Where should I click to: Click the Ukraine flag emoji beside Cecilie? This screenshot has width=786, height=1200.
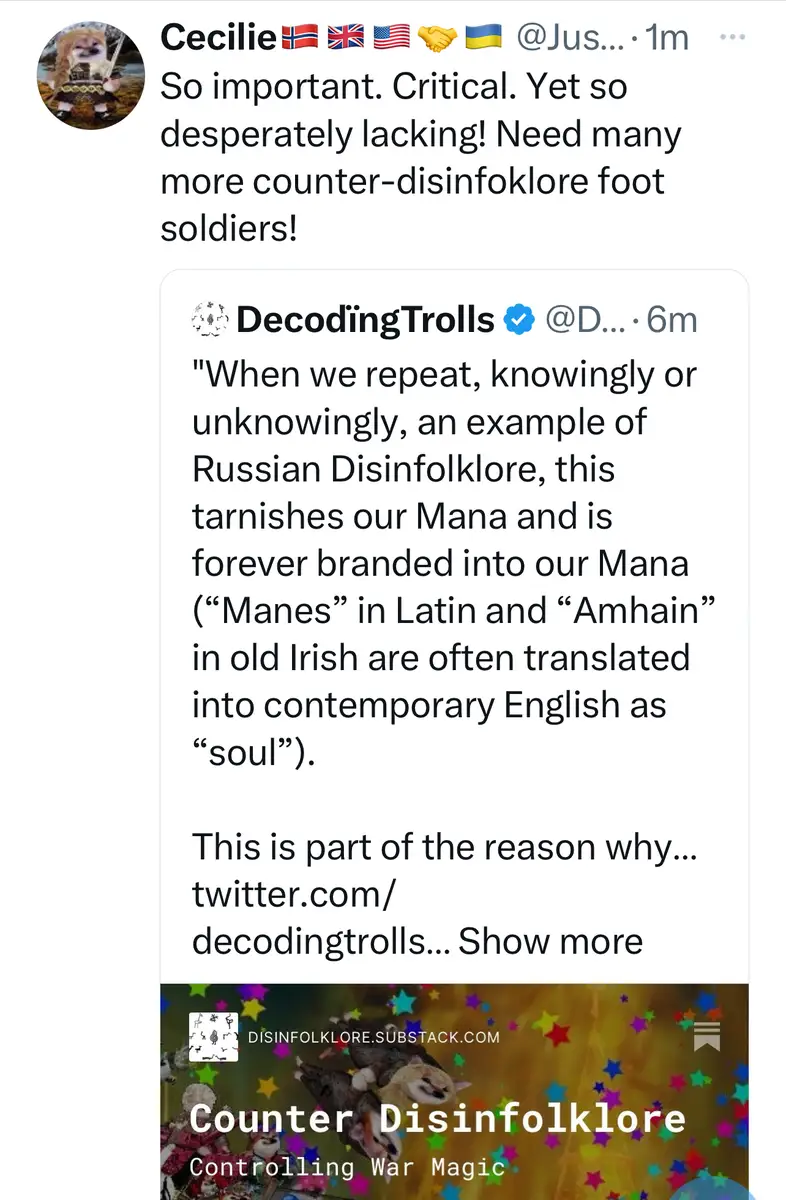(x=483, y=38)
